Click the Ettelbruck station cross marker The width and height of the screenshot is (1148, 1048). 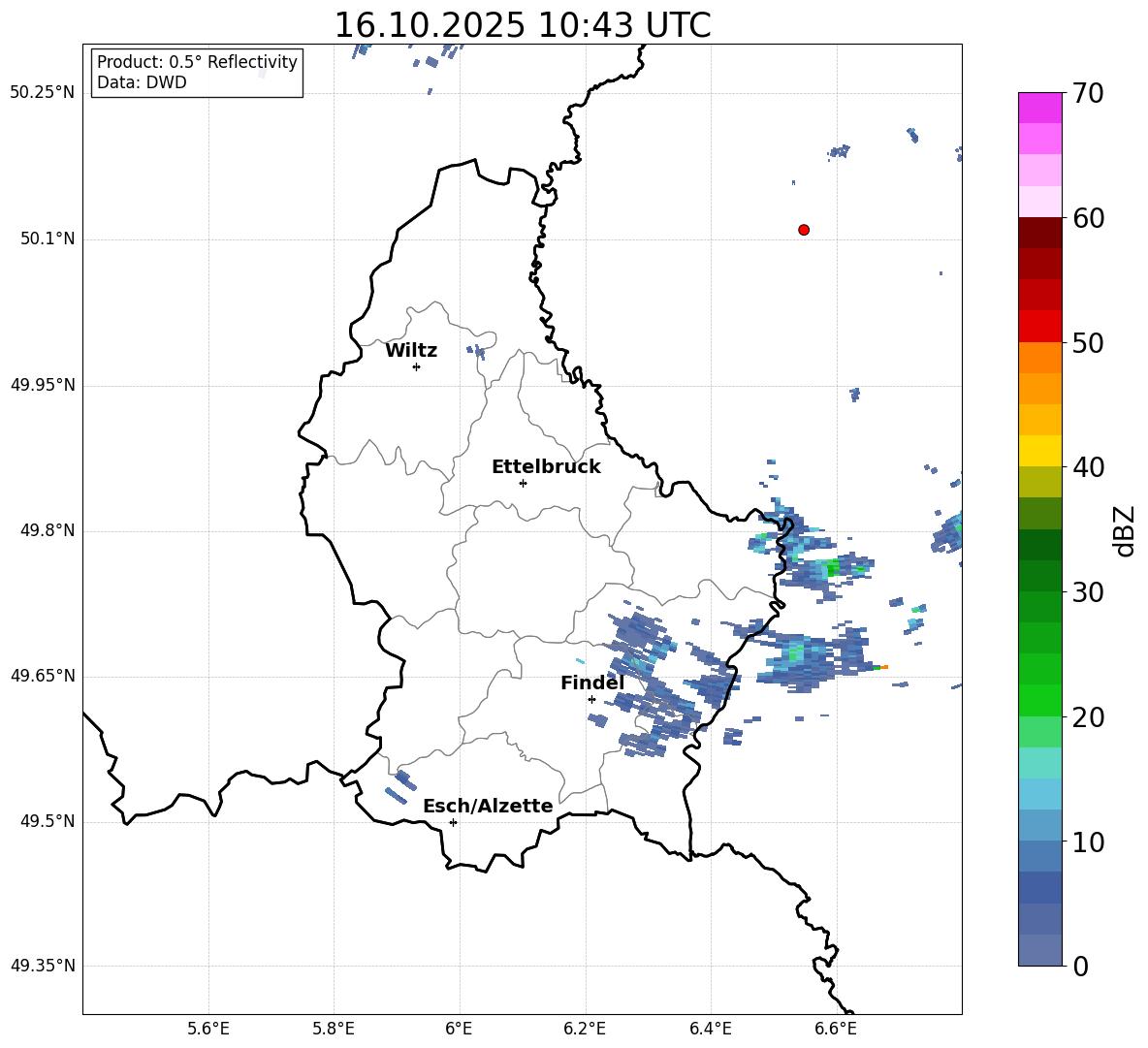pos(523,483)
